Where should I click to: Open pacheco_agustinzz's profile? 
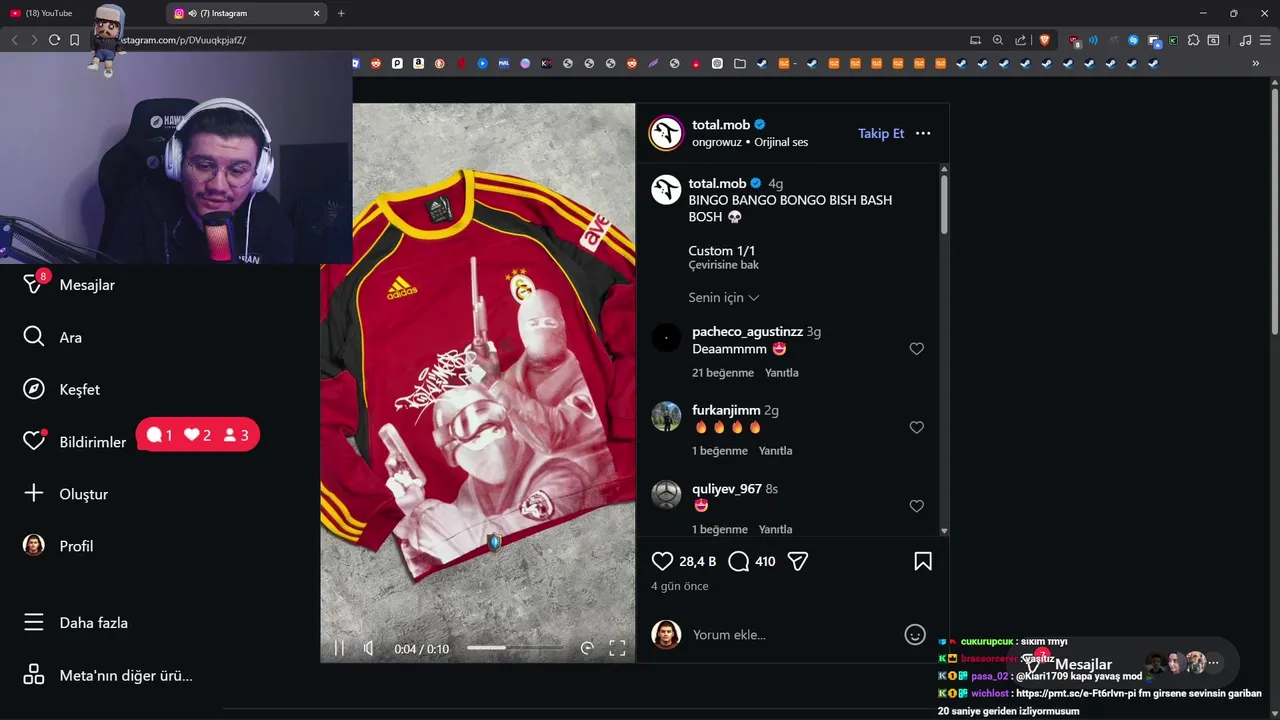[747, 331]
